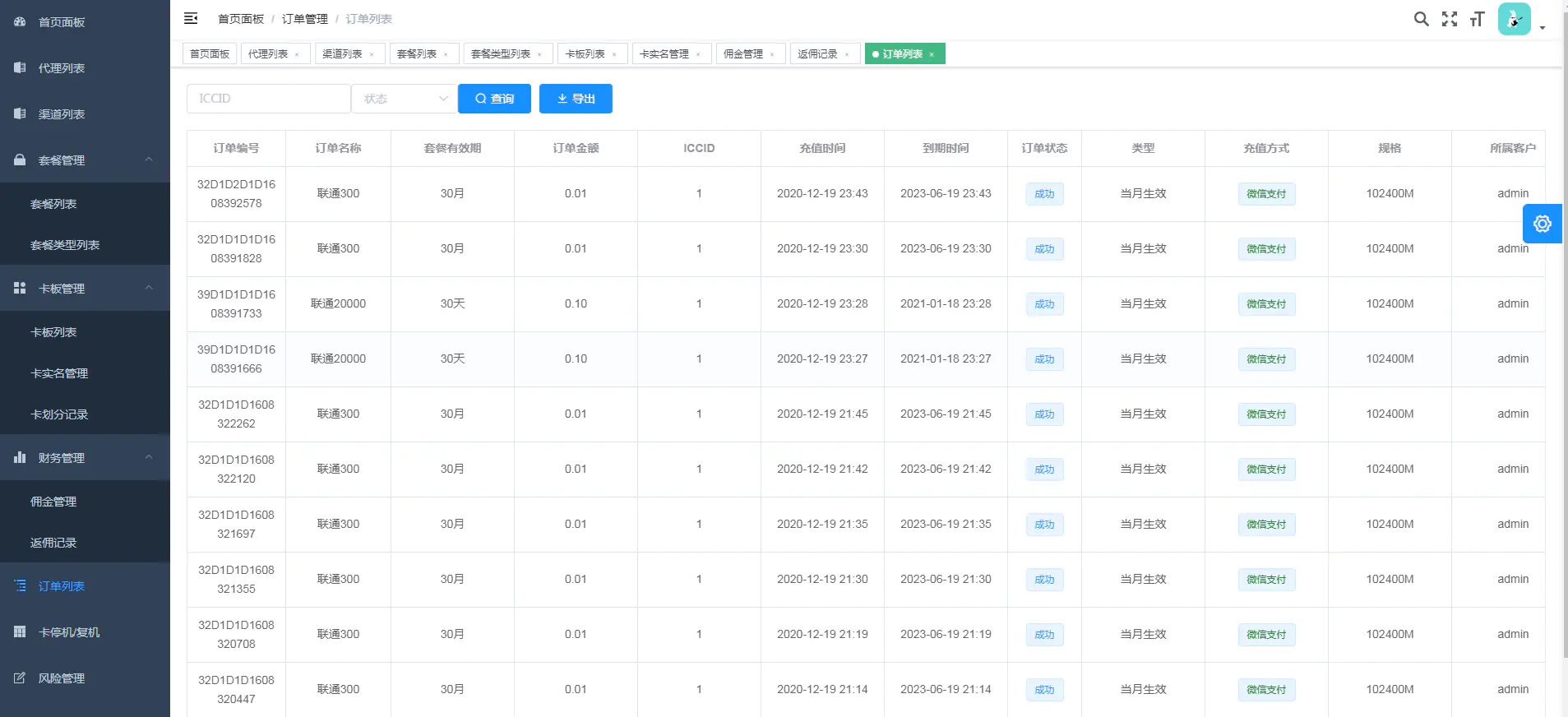The height and width of the screenshot is (717, 1568).
Task: Switch to the 套餐类型列表 tab
Action: (x=501, y=54)
